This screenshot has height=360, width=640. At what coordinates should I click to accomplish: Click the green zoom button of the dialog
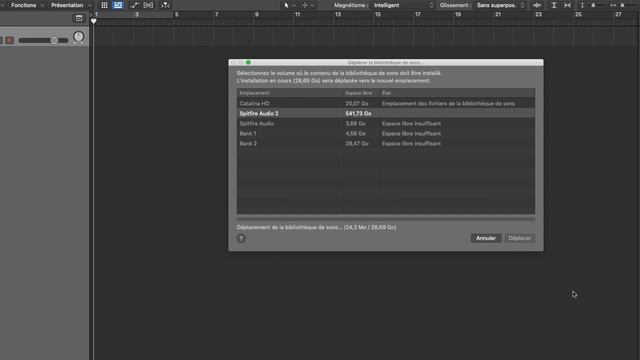tap(248, 62)
